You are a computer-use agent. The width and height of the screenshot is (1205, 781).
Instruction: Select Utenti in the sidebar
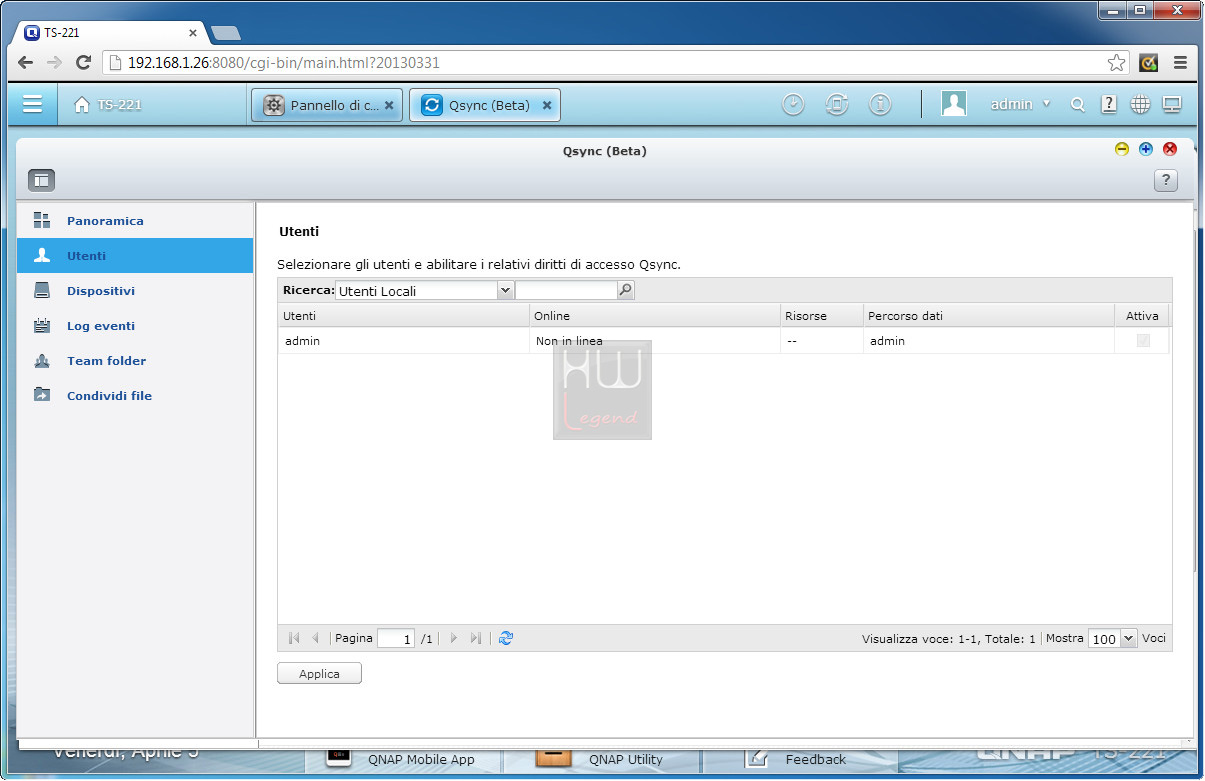click(x=135, y=256)
